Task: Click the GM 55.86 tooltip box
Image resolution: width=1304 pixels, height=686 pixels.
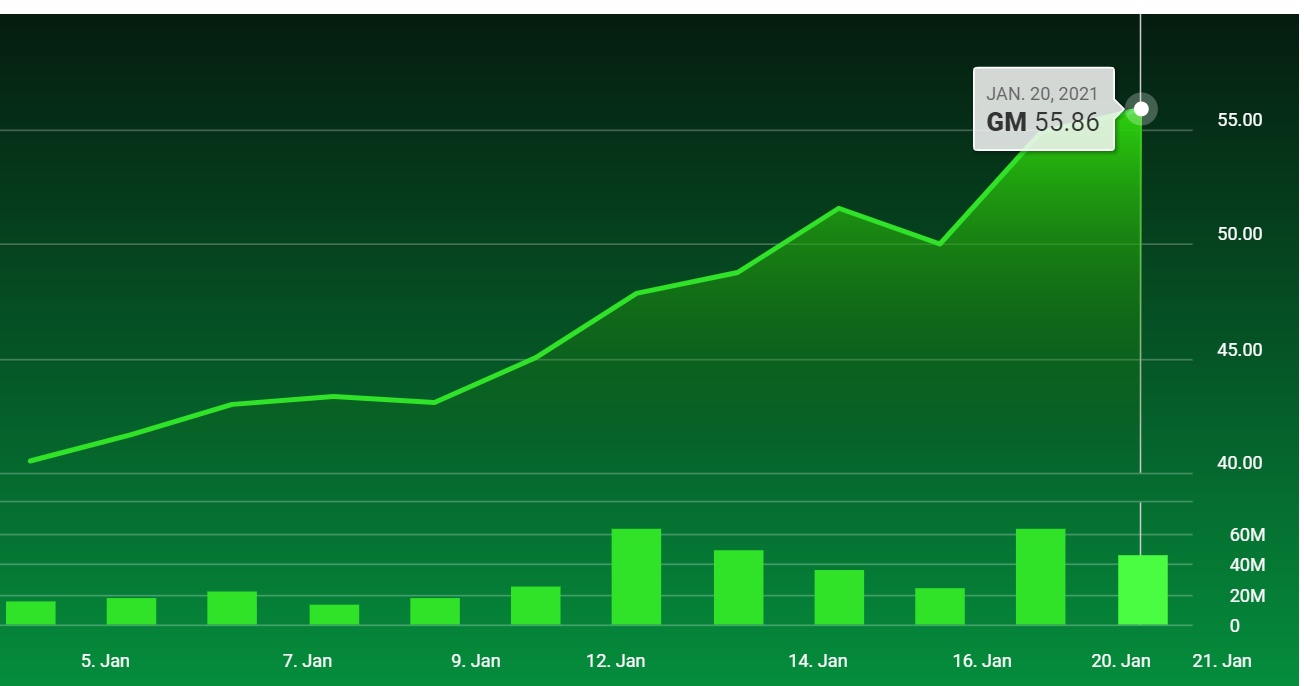Action: pos(1043,109)
